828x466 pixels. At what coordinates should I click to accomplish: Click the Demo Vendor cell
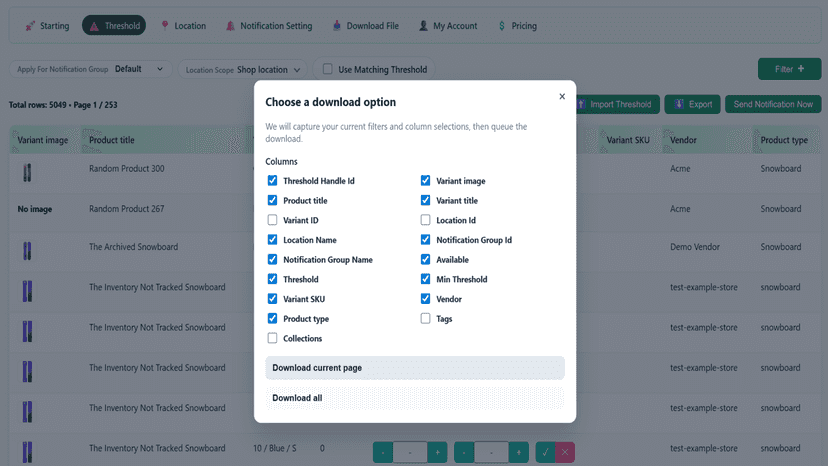(695, 247)
